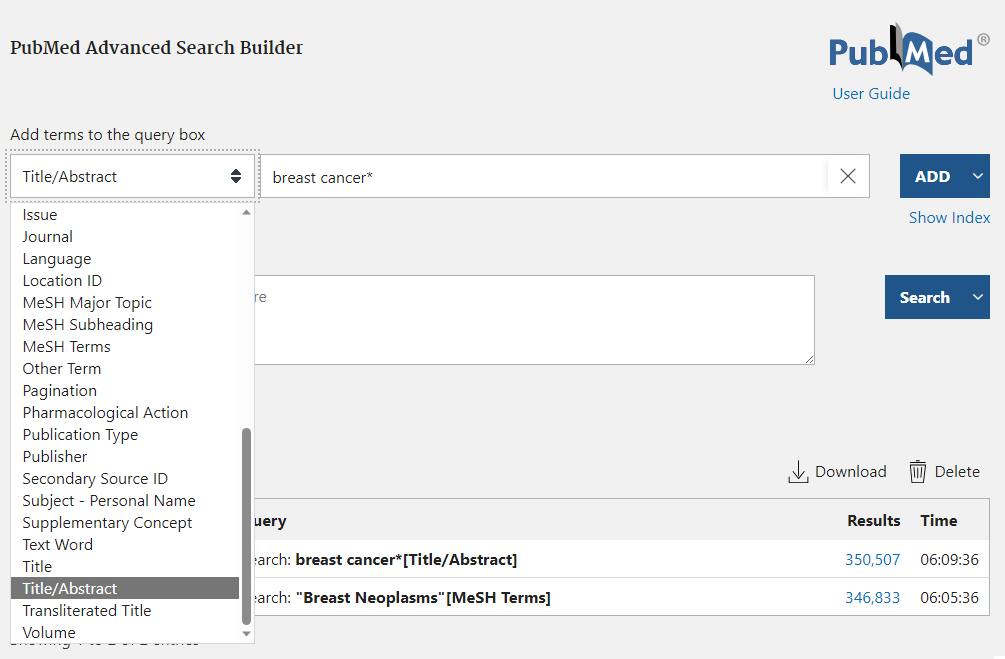Select Journal from the field list
1005x659 pixels.
[x=125, y=237]
